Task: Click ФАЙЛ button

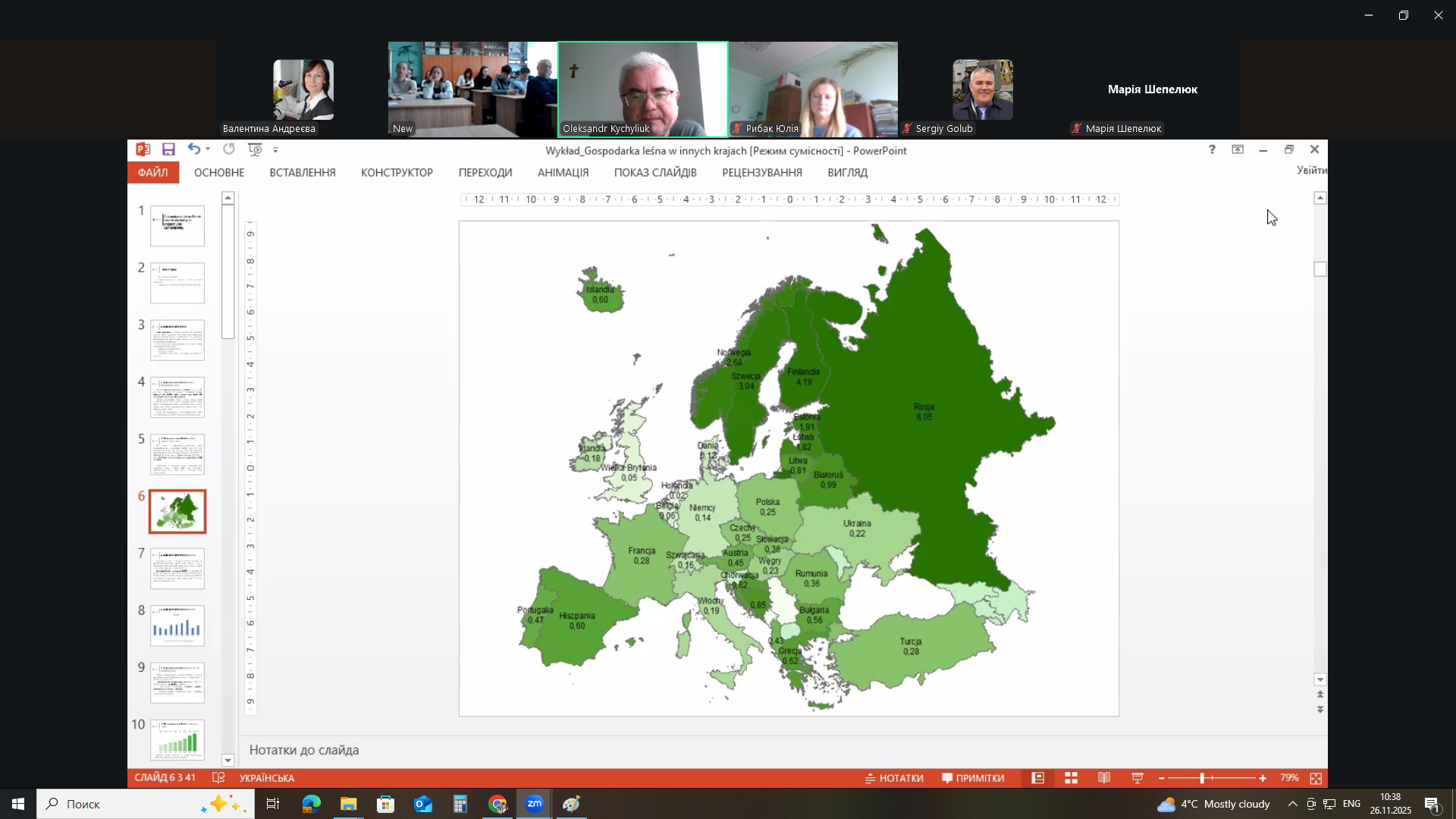Action: [152, 173]
